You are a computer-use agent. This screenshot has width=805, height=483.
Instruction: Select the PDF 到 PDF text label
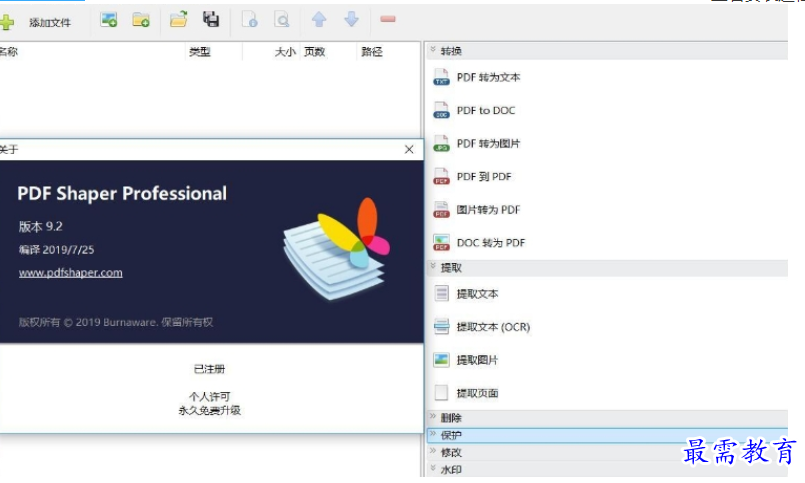pyautogui.click(x=484, y=177)
